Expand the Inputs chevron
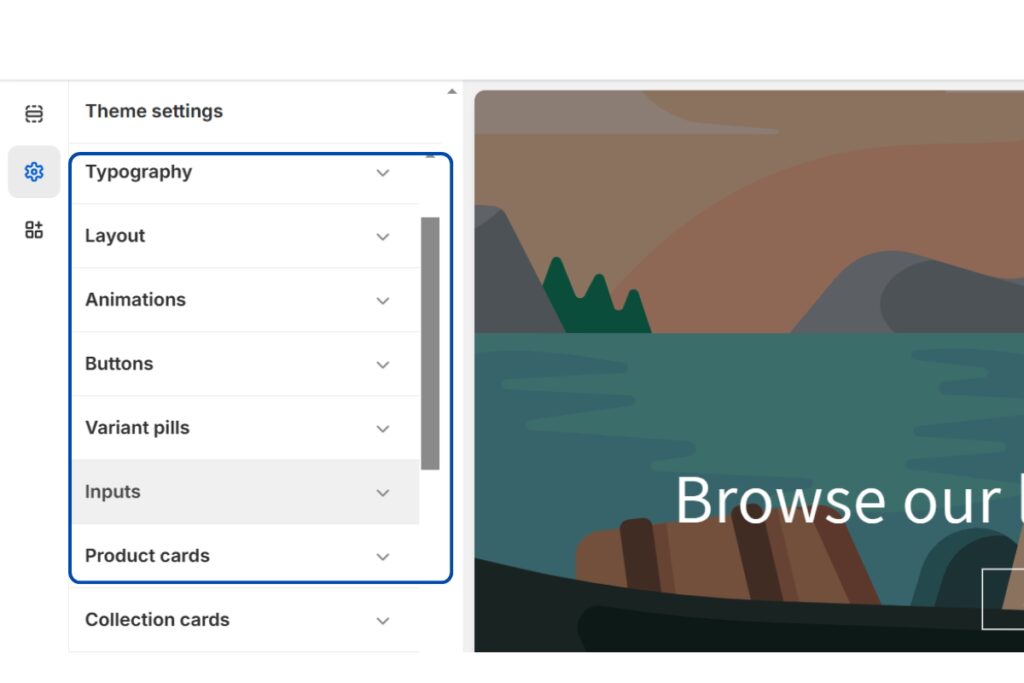The width and height of the screenshot is (1024, 683). (x=383, y=492)
